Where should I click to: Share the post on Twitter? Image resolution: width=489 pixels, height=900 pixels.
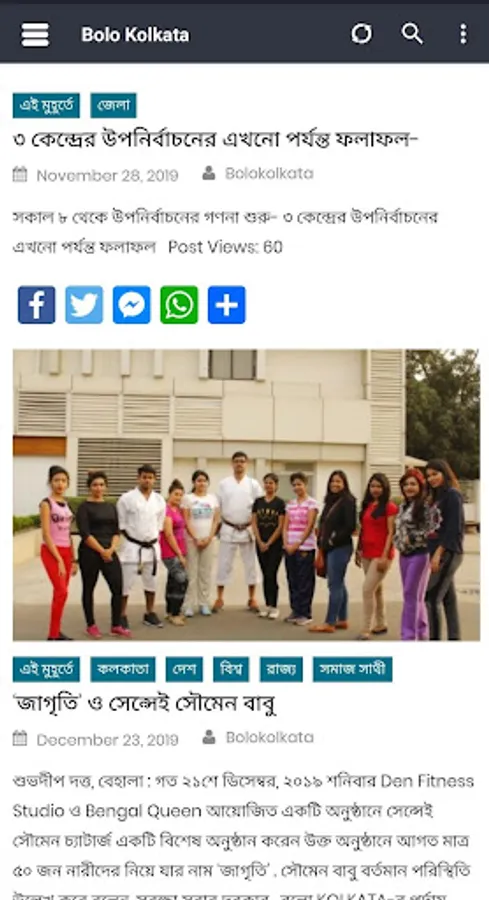pyautogui.click(x=84, y=305)
